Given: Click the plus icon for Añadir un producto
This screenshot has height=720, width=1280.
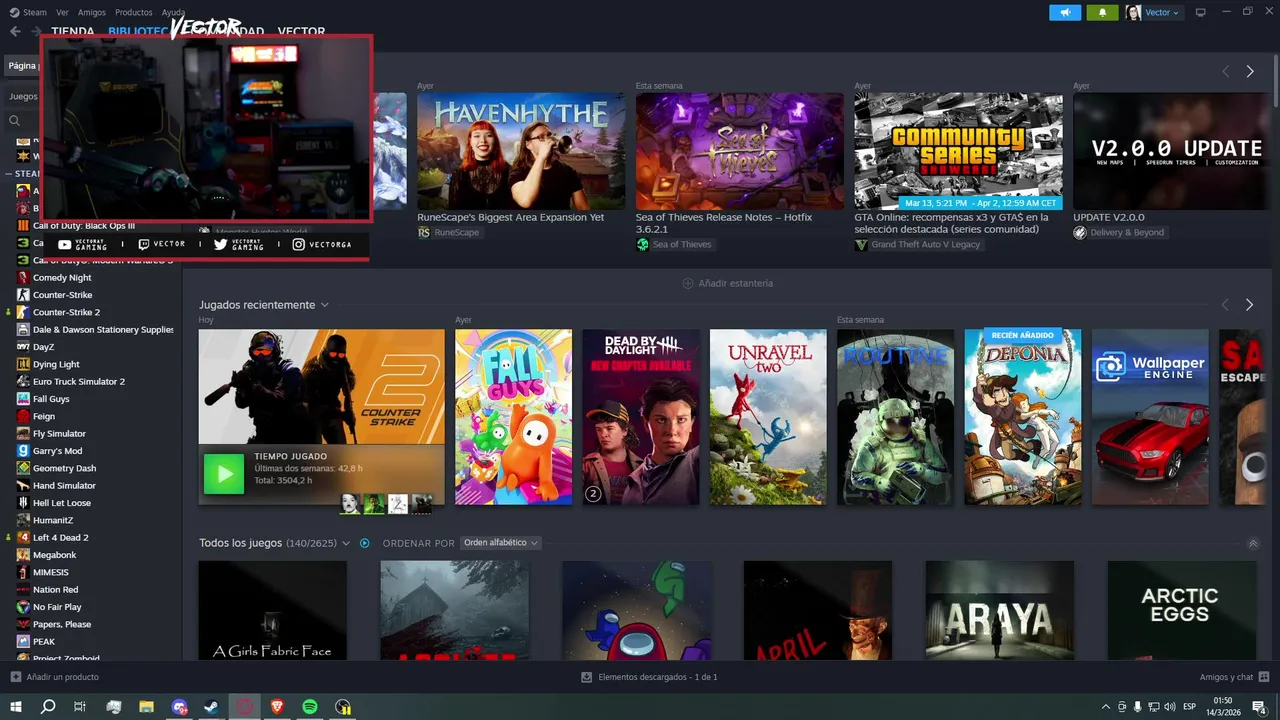Looking at the screenshot, I should coord(15,677).
